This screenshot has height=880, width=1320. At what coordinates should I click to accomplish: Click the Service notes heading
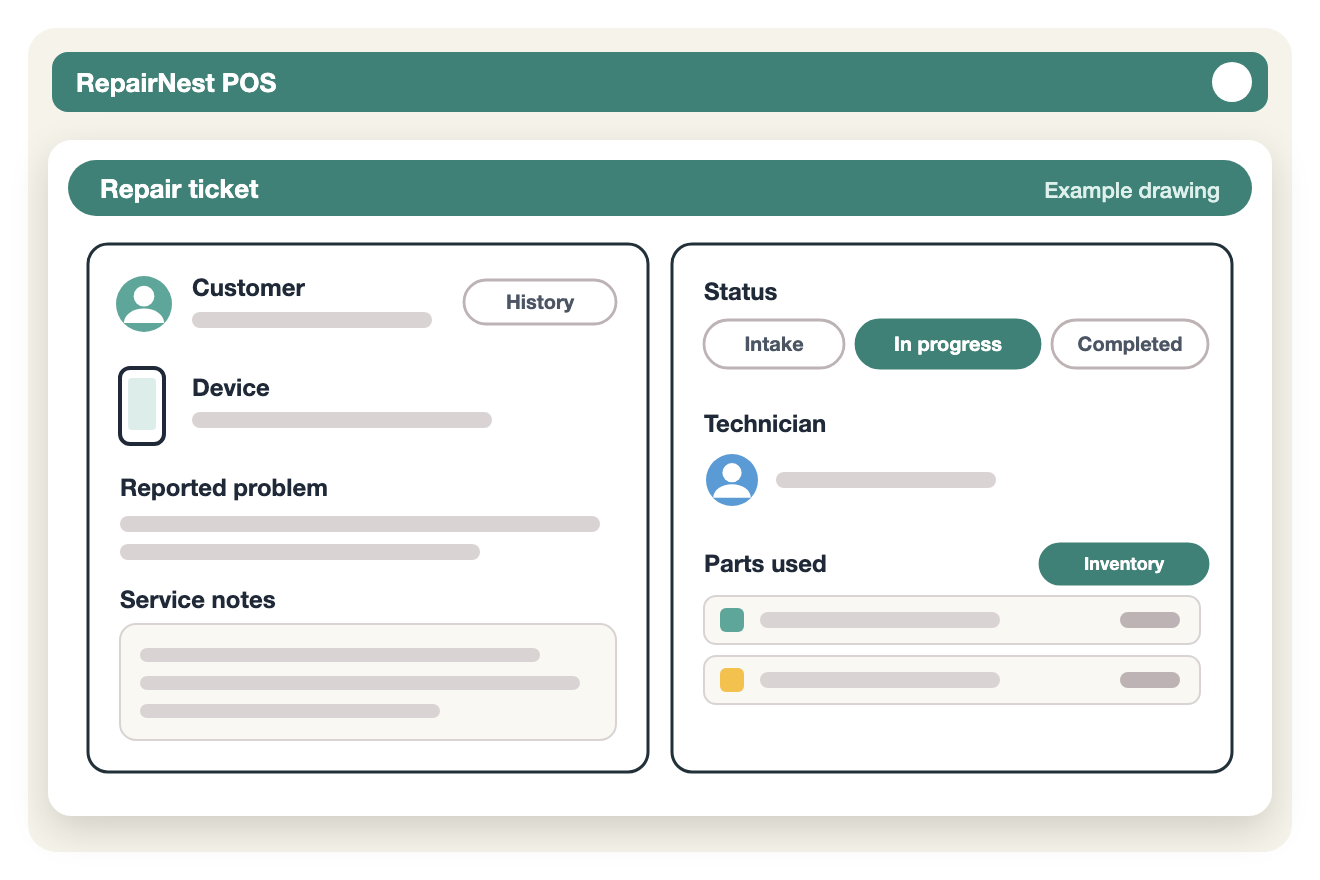[x=198, y=600]
